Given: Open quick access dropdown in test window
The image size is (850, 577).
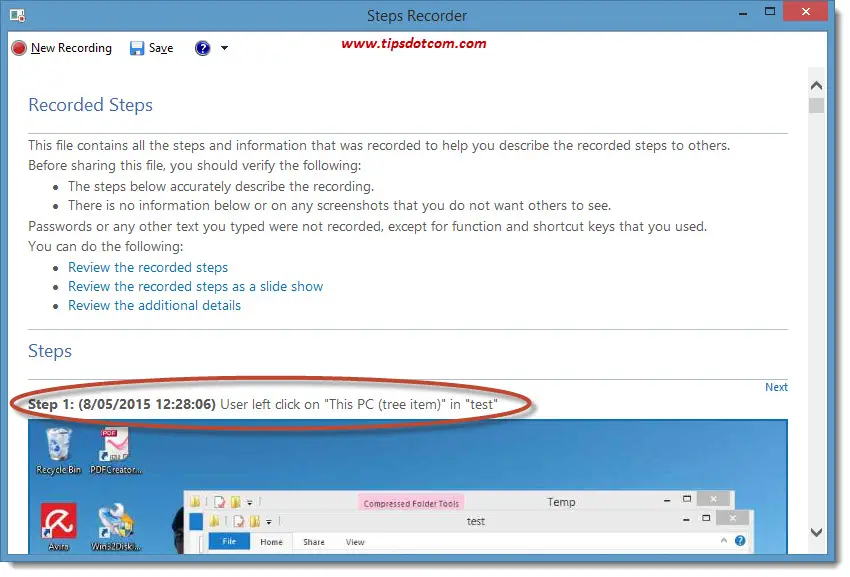Looking at the screenshot, I should point(269,522).
